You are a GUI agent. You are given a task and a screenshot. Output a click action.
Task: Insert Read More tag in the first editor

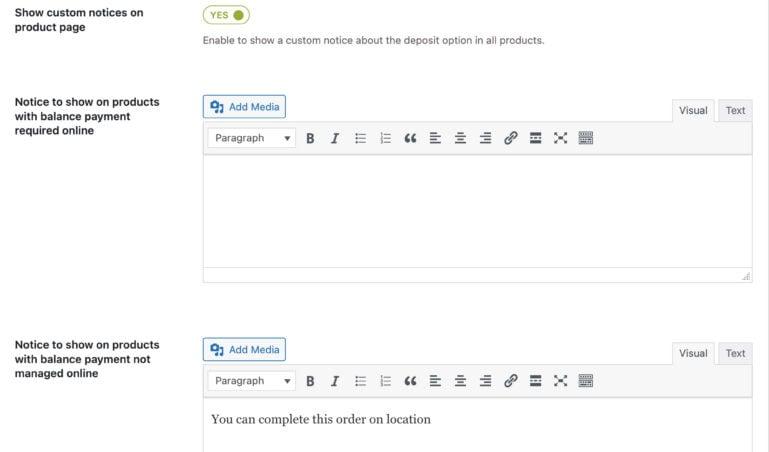536,138
